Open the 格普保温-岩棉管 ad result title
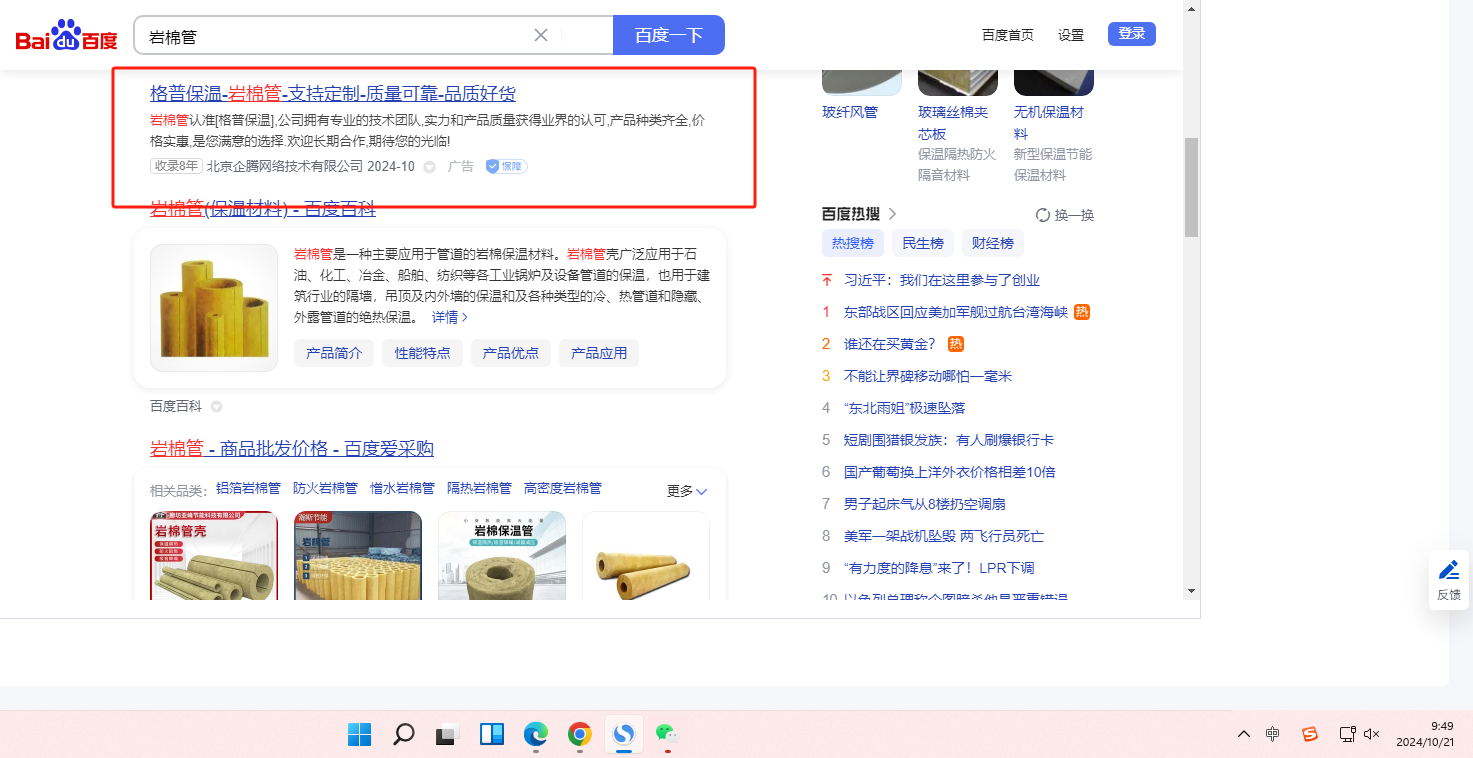The image size is (1473, 758). coord(333,94)
